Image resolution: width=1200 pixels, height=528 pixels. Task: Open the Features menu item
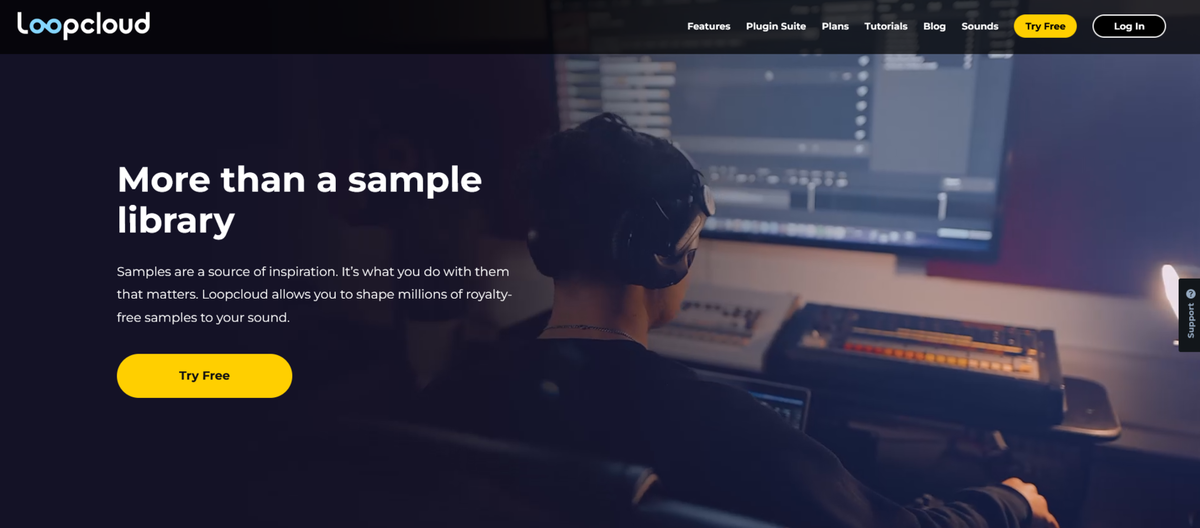coord(708,26)
